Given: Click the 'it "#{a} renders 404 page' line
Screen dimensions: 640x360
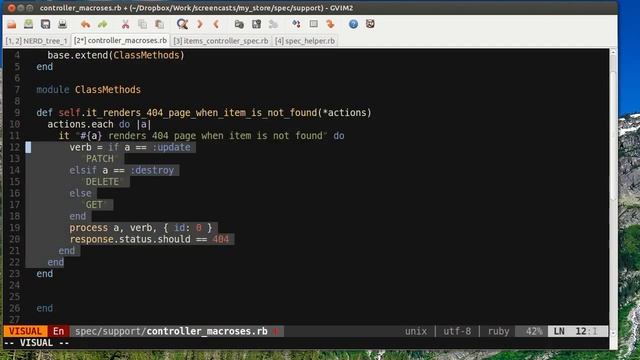Looking at the screenshot, I should [202, 136].
